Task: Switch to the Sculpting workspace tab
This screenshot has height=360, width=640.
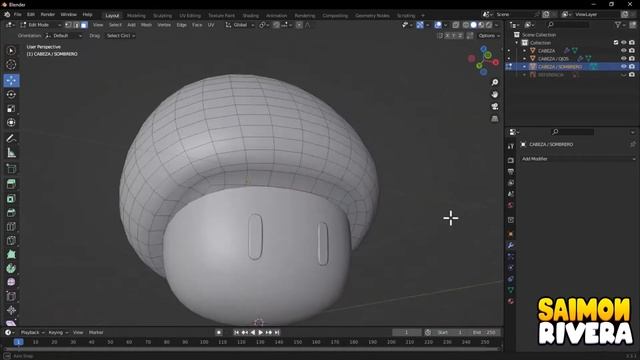Action: (162, 16)
